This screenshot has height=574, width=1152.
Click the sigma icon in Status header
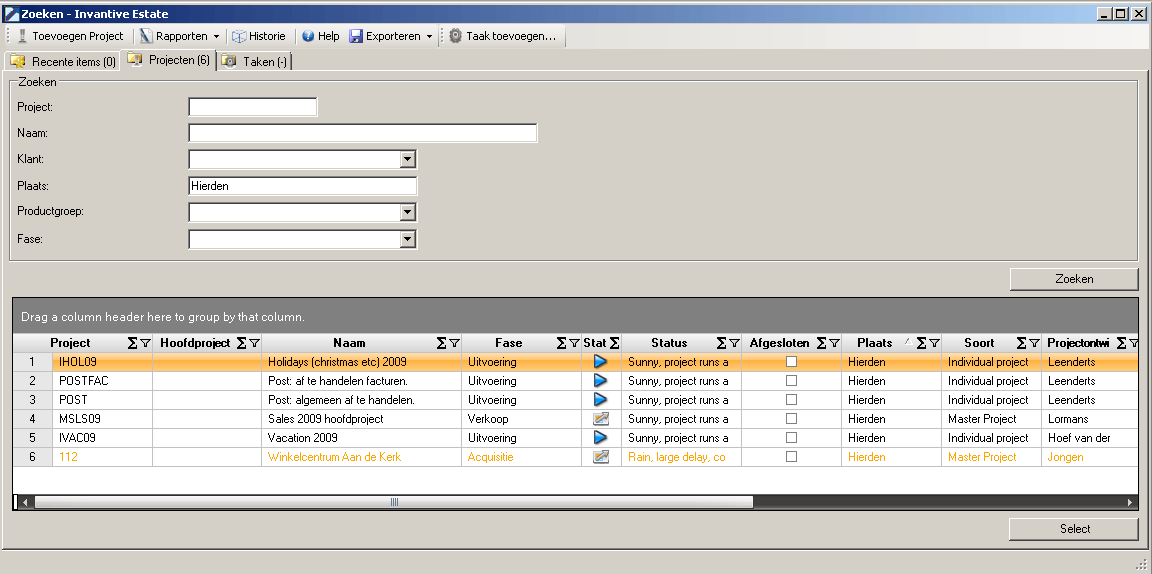(722, 343)
